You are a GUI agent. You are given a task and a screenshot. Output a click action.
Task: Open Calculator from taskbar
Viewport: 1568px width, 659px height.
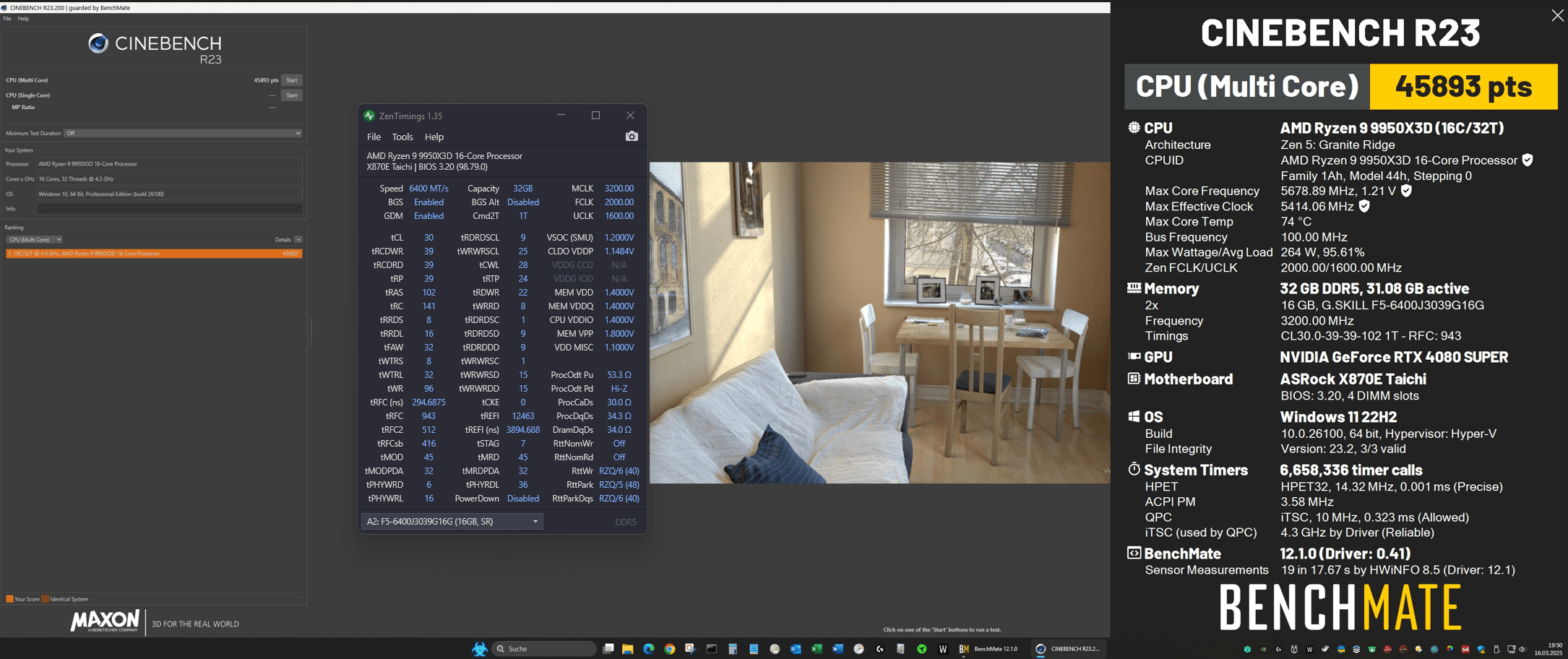point(732,649)
